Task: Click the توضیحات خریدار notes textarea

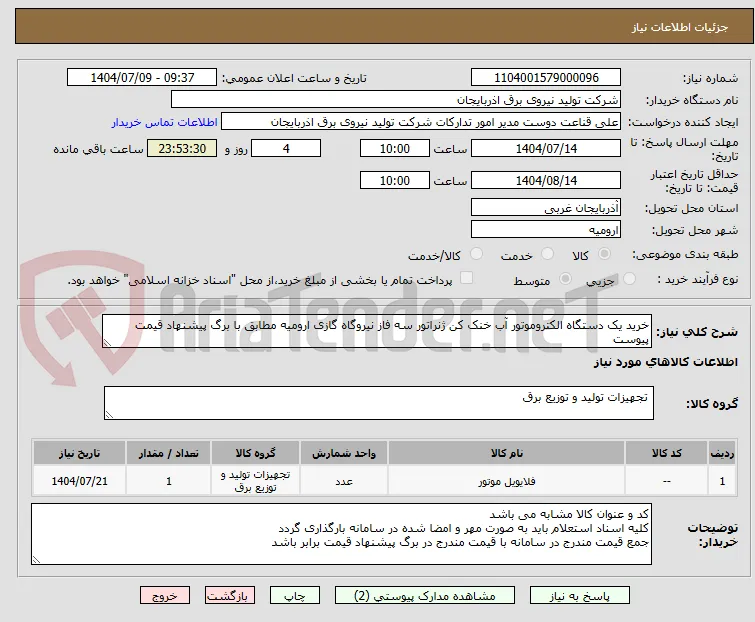Action: pyautogui.click(x=341, y=534)
